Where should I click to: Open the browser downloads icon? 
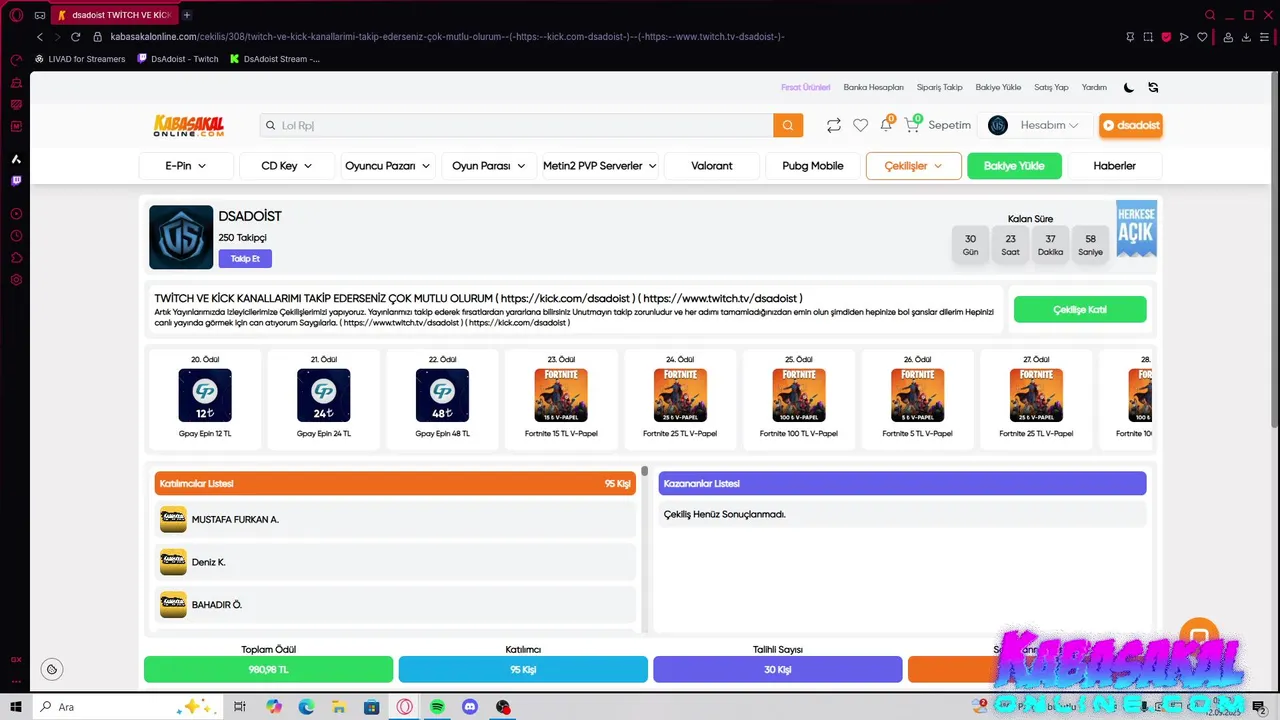(1247, 37)
